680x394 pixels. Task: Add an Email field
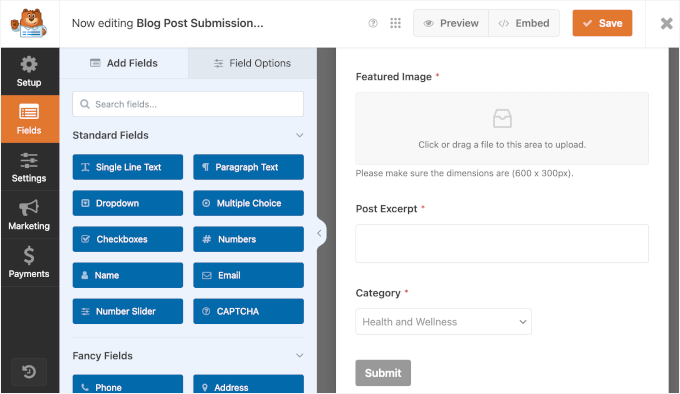pos(248,275)
